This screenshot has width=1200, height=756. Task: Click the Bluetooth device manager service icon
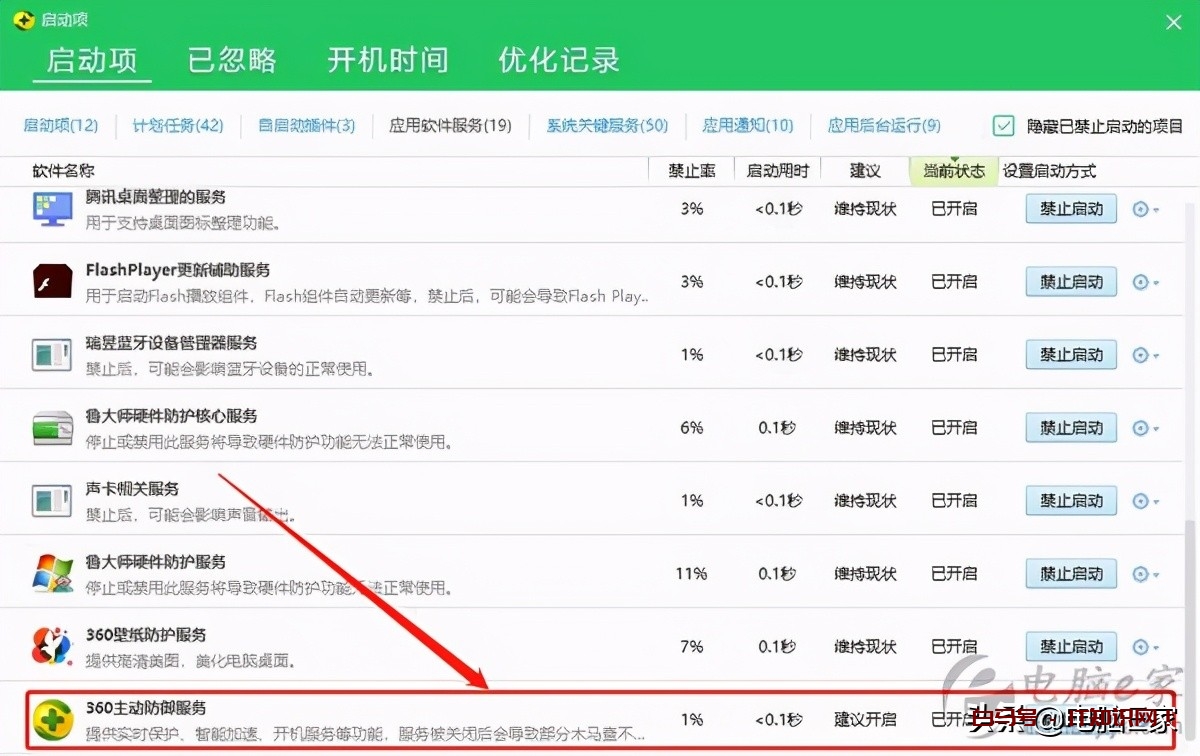(52, 354)
